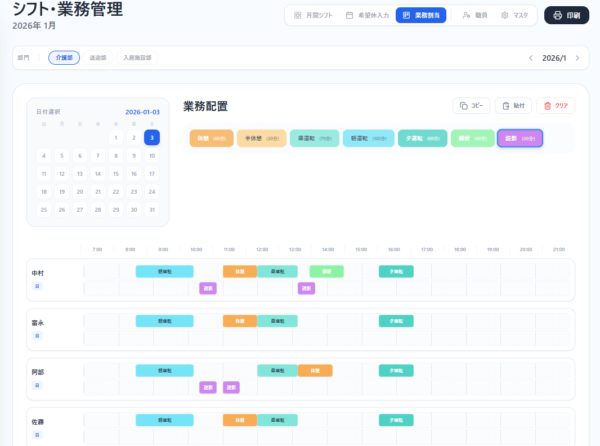Click 阿部's orange 休憩 schedule block
This screenshot has height=446, width=600.
click(315, 370)
